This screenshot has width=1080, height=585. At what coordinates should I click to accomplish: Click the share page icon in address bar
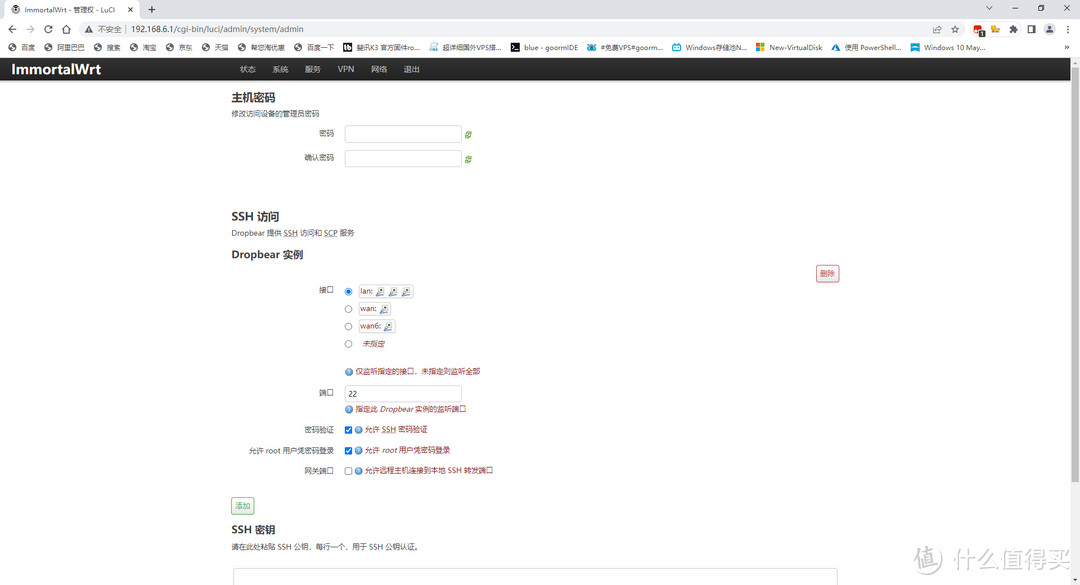(x=937, y=29)
